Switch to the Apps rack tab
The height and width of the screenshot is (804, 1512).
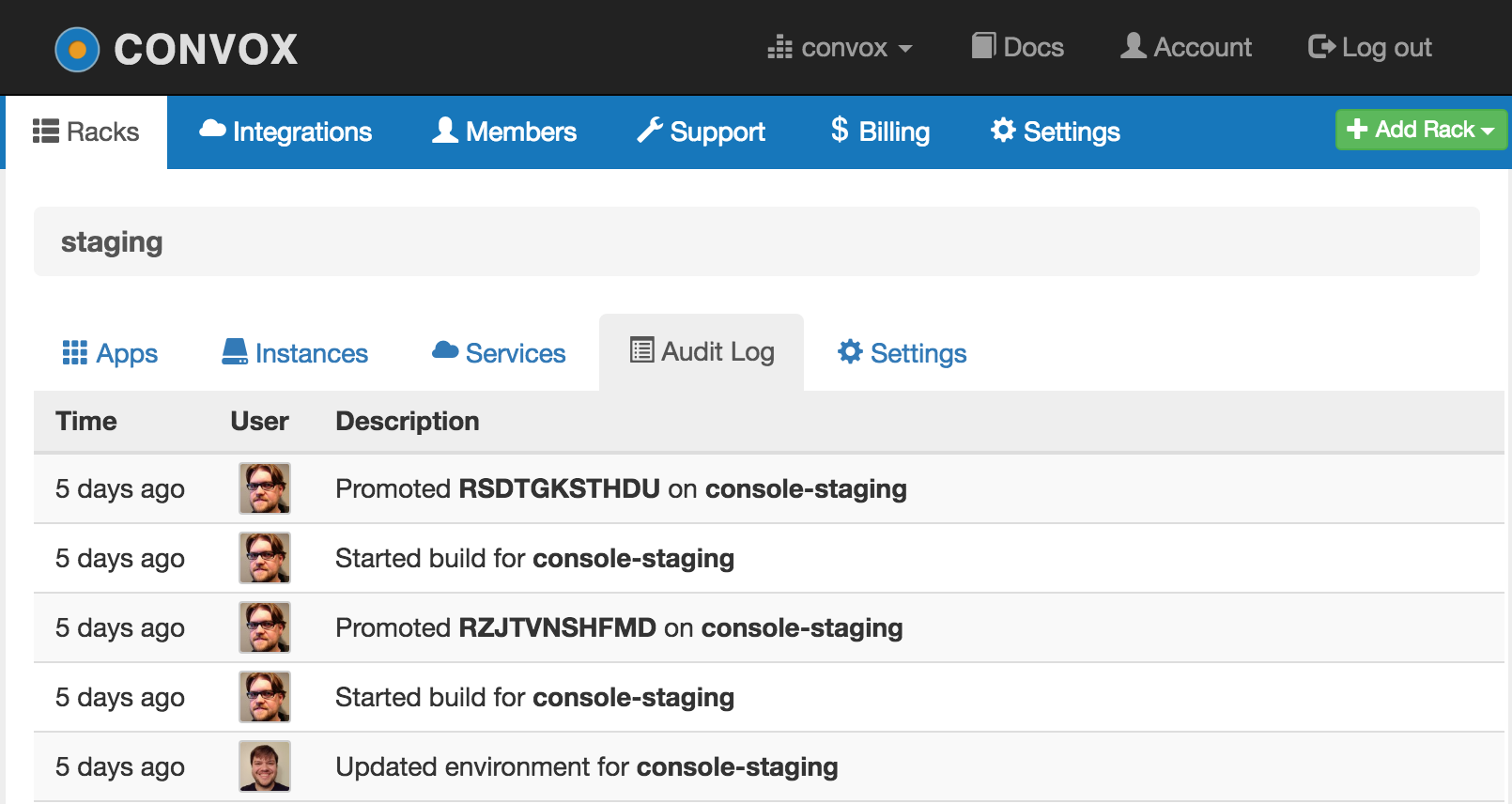110,353
